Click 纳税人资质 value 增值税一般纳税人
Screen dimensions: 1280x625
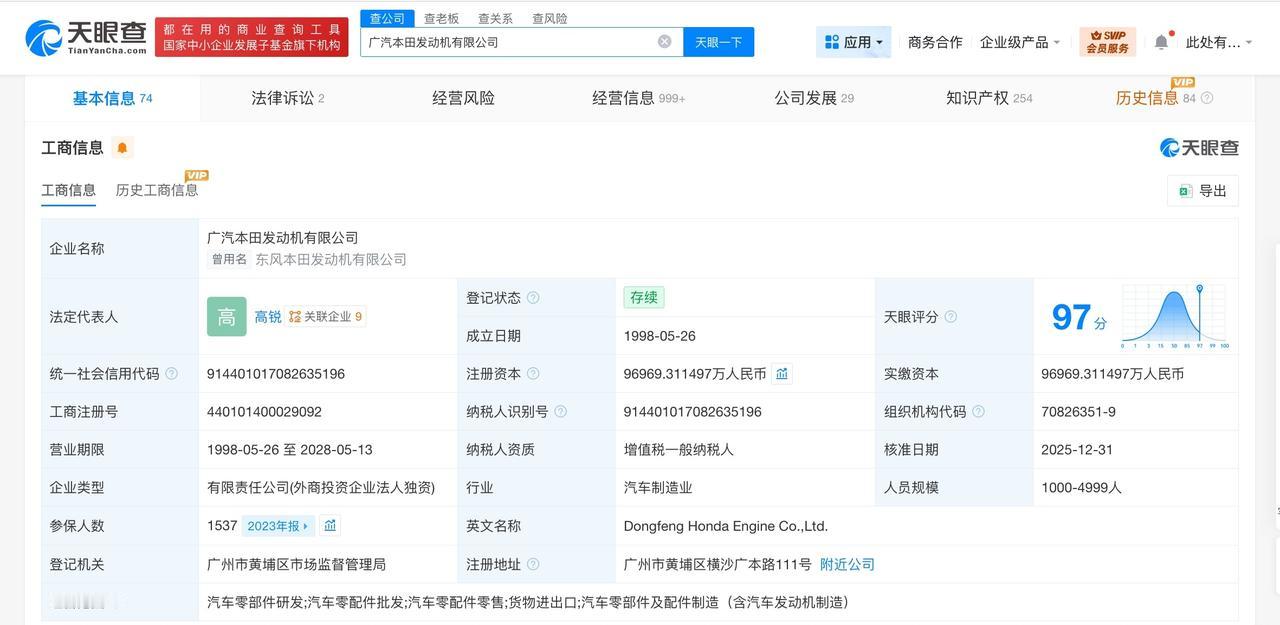pyautogui.click(x=679, y=450)
